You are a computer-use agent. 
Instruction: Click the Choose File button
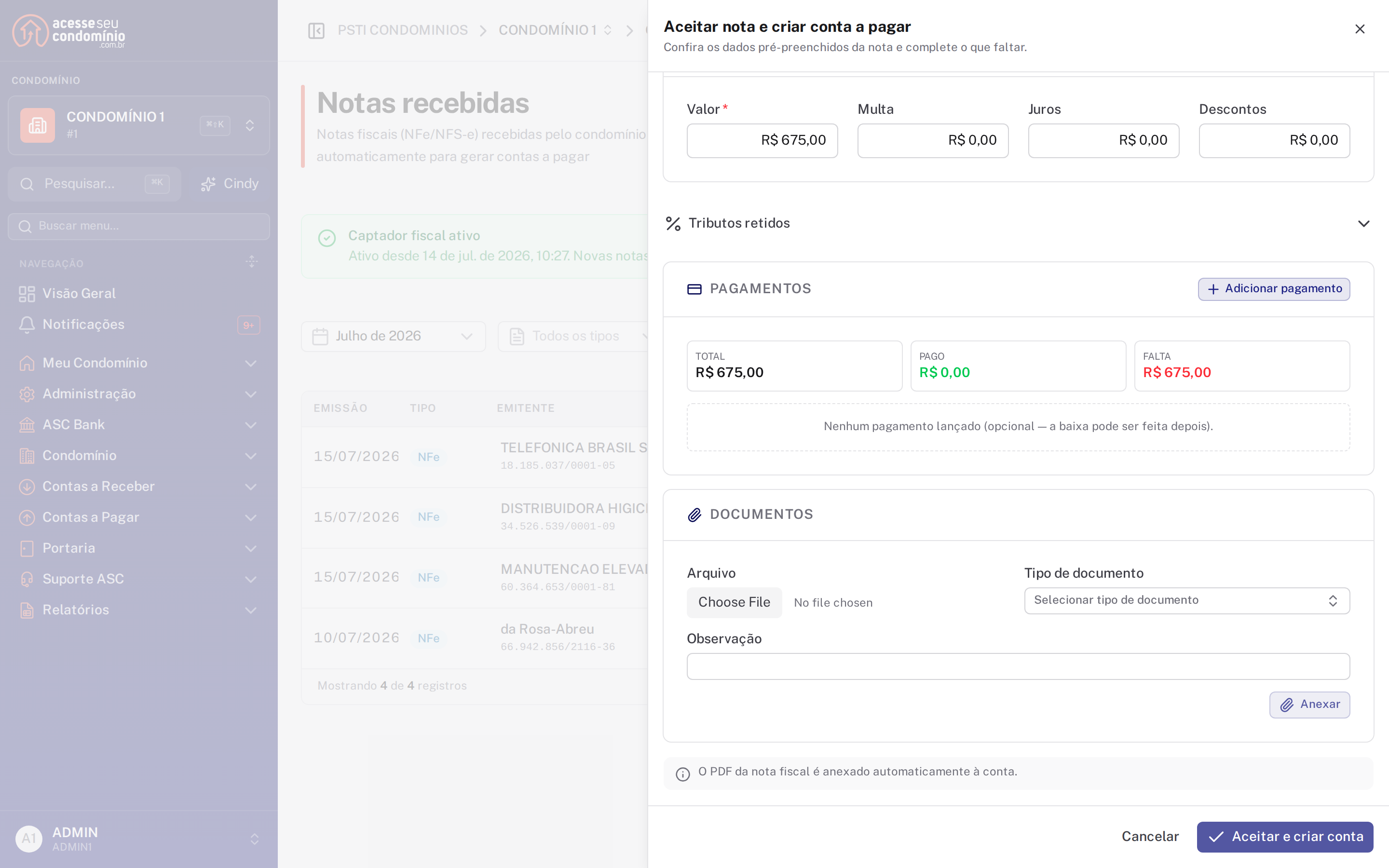734,602
